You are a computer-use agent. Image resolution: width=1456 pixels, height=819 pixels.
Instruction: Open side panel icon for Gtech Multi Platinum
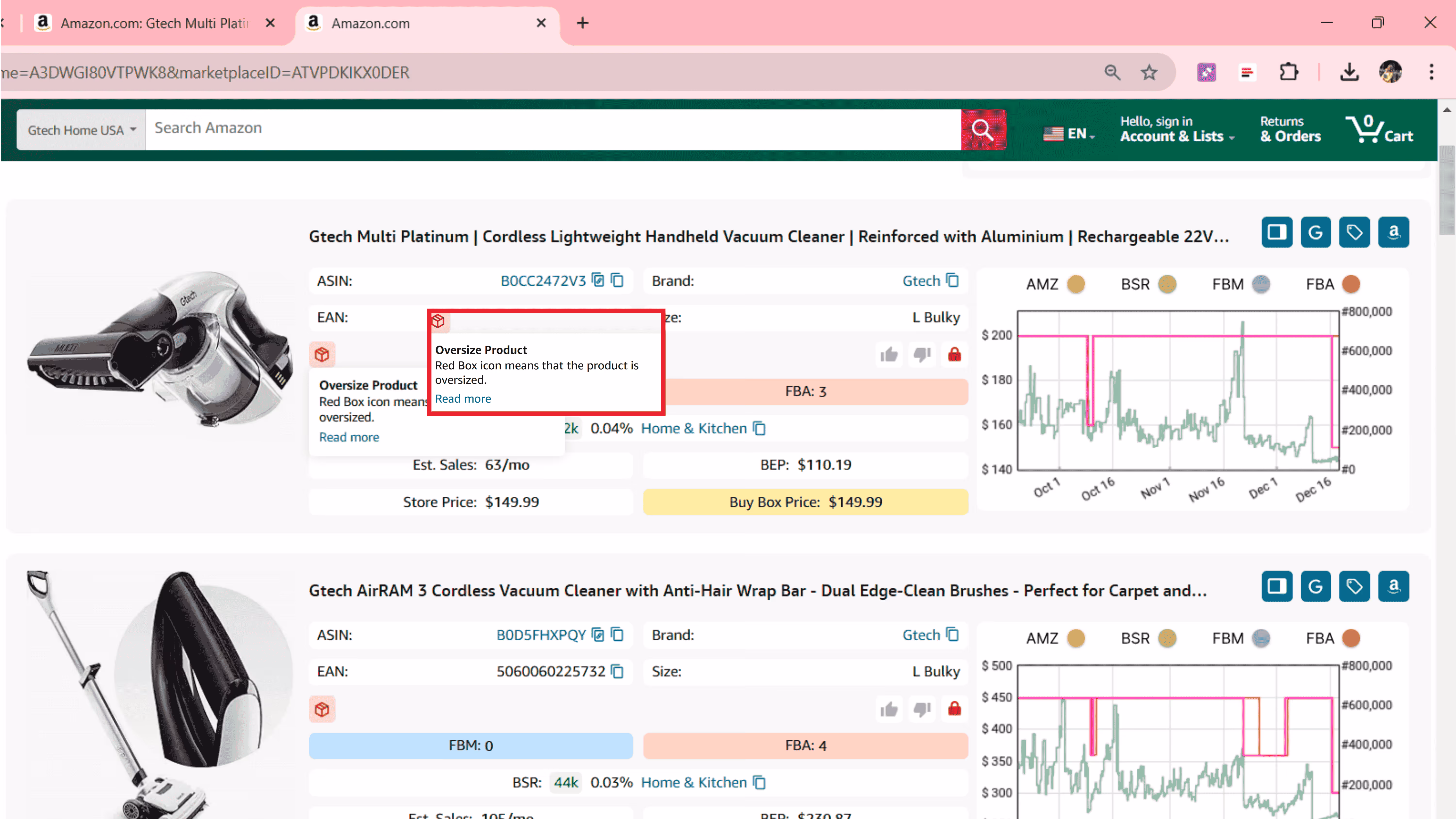click(x=1277, y=232)
